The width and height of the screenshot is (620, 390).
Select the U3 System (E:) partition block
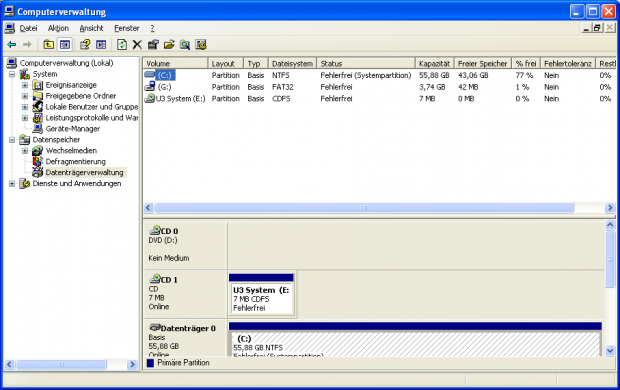click(261, 295)
